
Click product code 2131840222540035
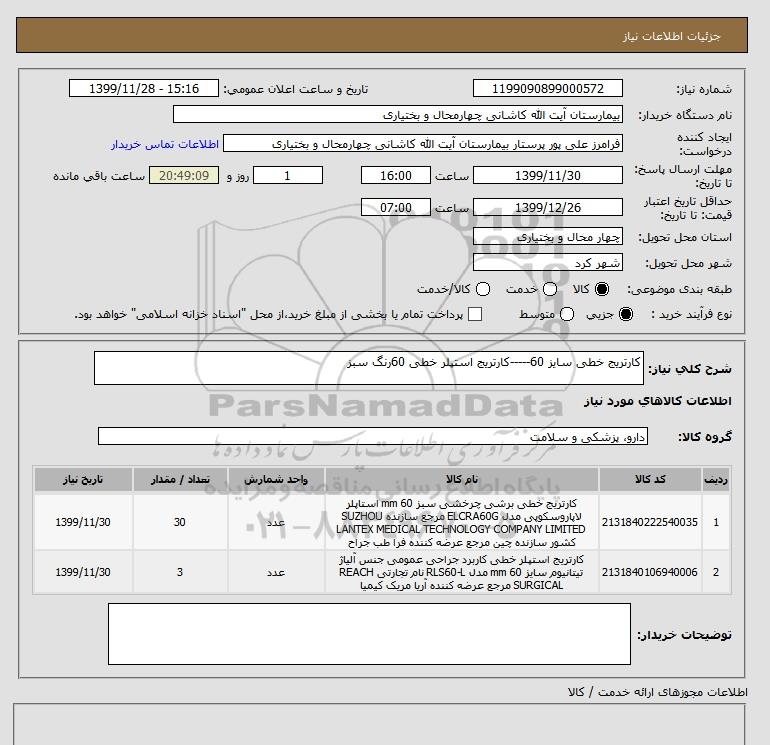point(650,523)
